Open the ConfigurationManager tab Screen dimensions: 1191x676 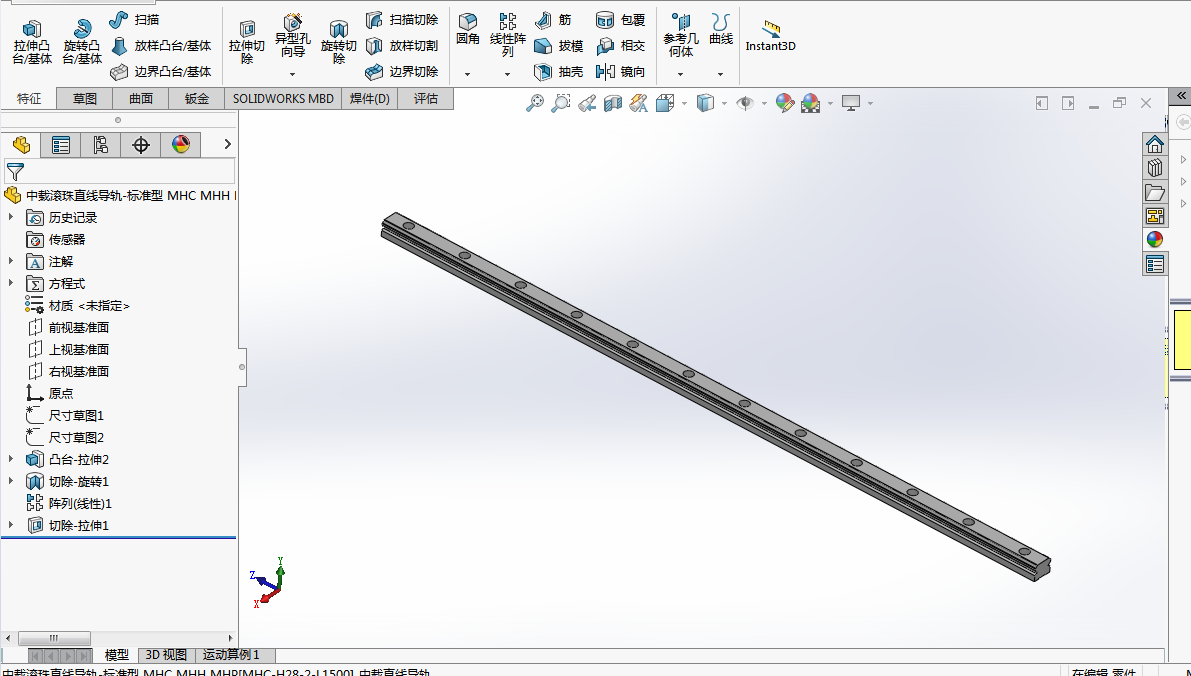(101, 144)
